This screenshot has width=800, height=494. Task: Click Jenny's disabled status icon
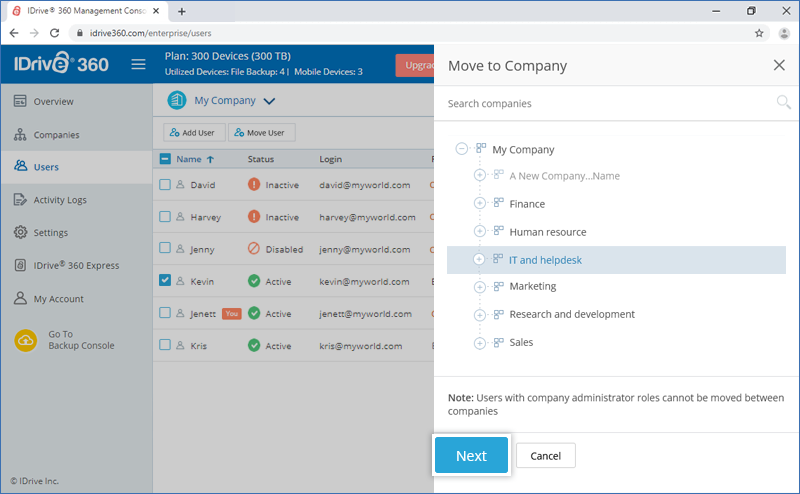254,249
